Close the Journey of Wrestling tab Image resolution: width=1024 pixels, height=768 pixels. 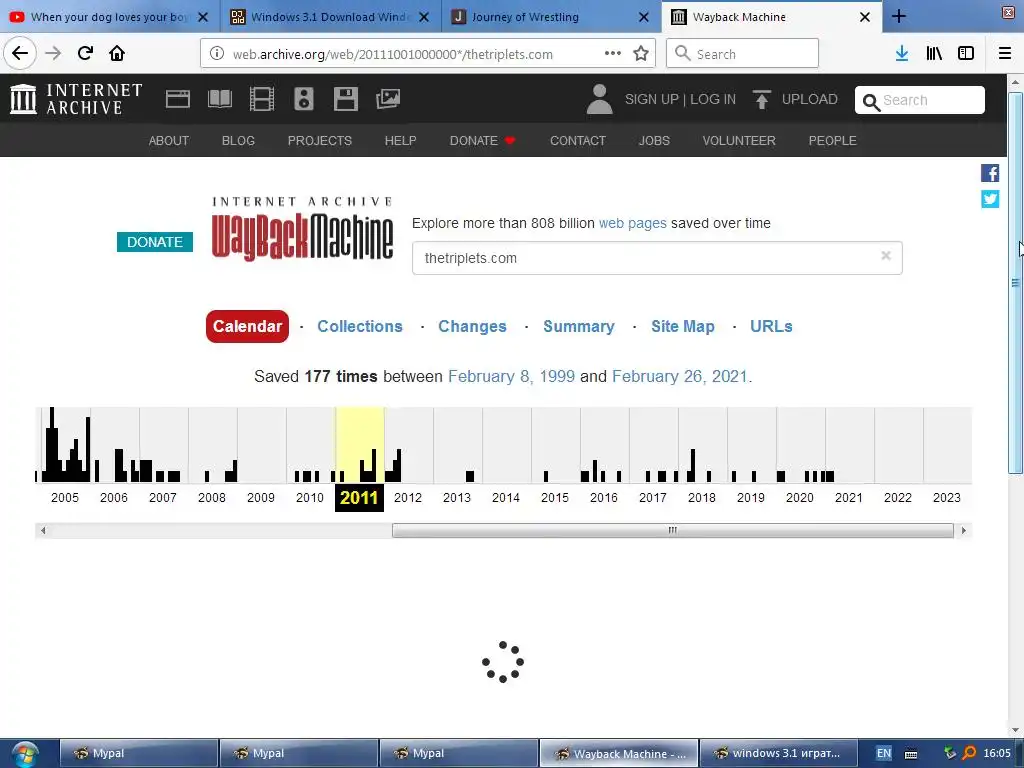(x=644, y=17)
